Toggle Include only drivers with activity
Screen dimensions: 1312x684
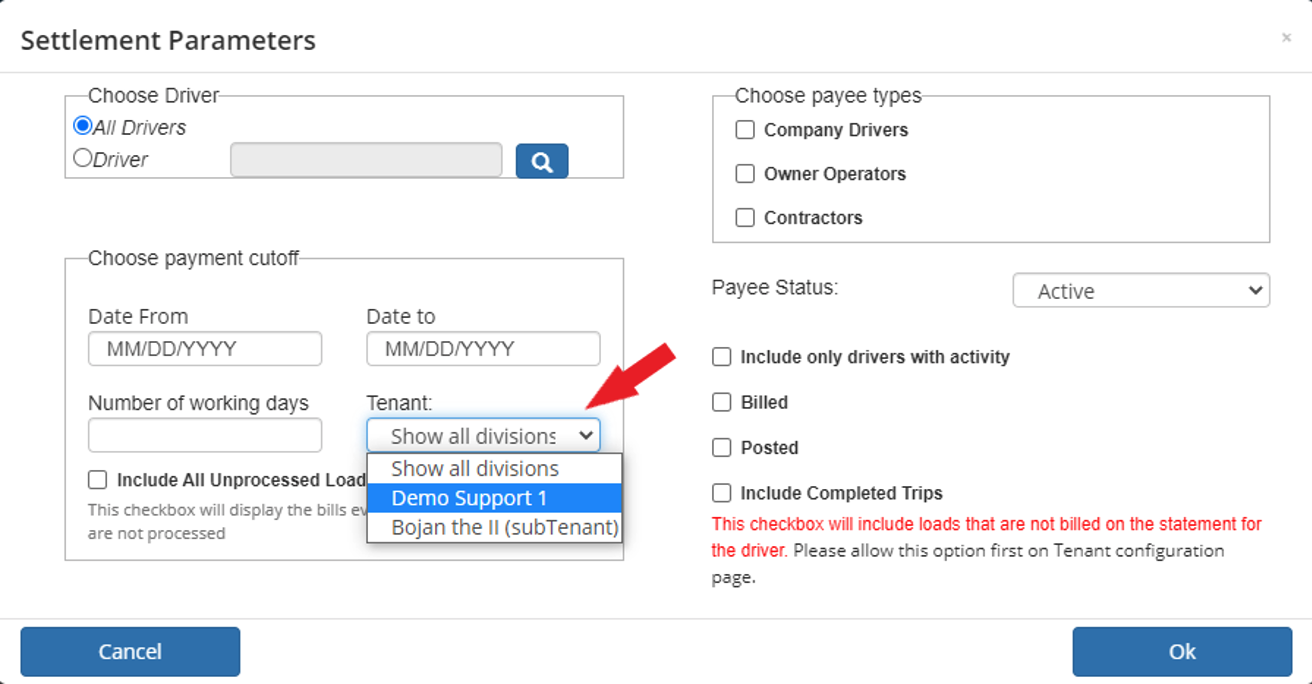point(721,357)
